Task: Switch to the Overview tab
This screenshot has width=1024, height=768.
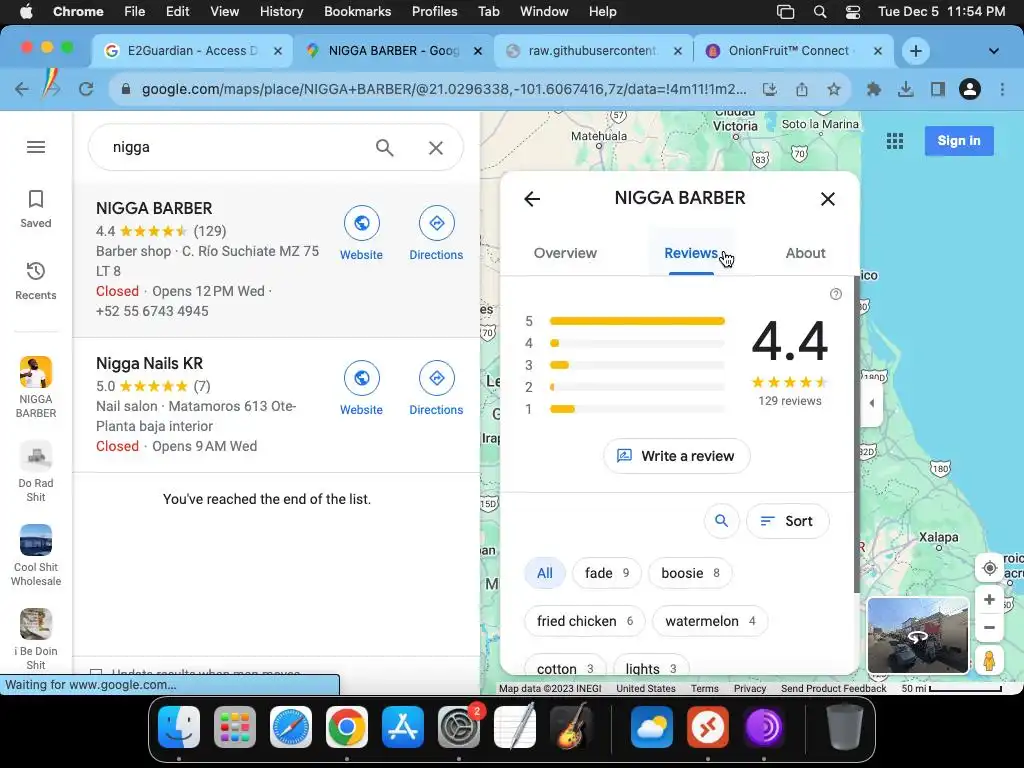Action: pos(565,253)
